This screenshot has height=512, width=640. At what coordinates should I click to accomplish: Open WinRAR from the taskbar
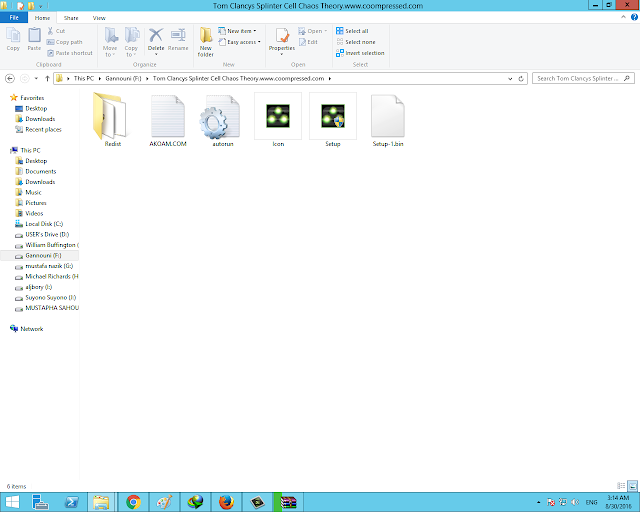[x=288, y=502]
